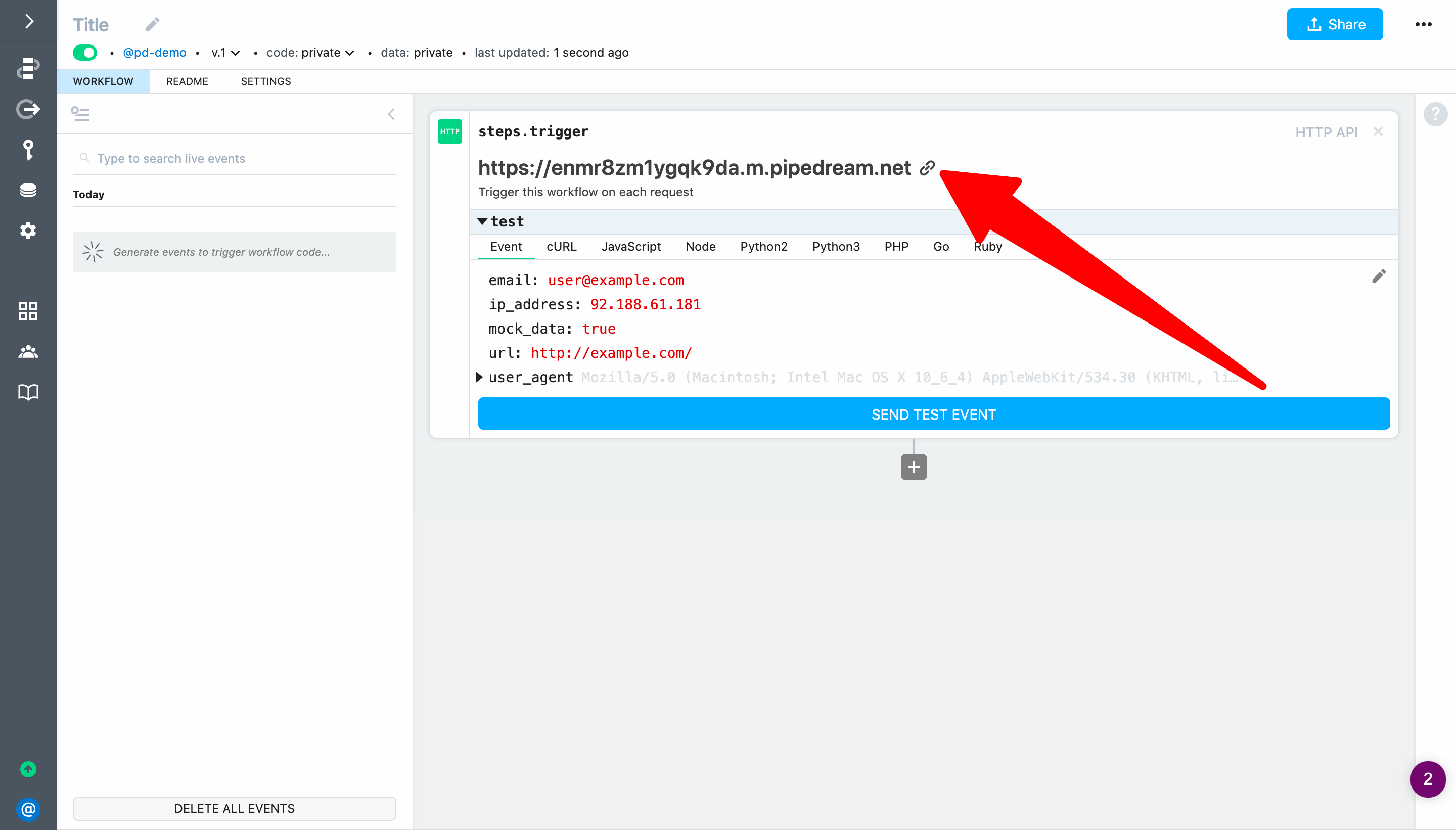The width and height of the screenshot is (1456, 830).
Task: Open the v.1 version dropdown
Action: [225, 53]
